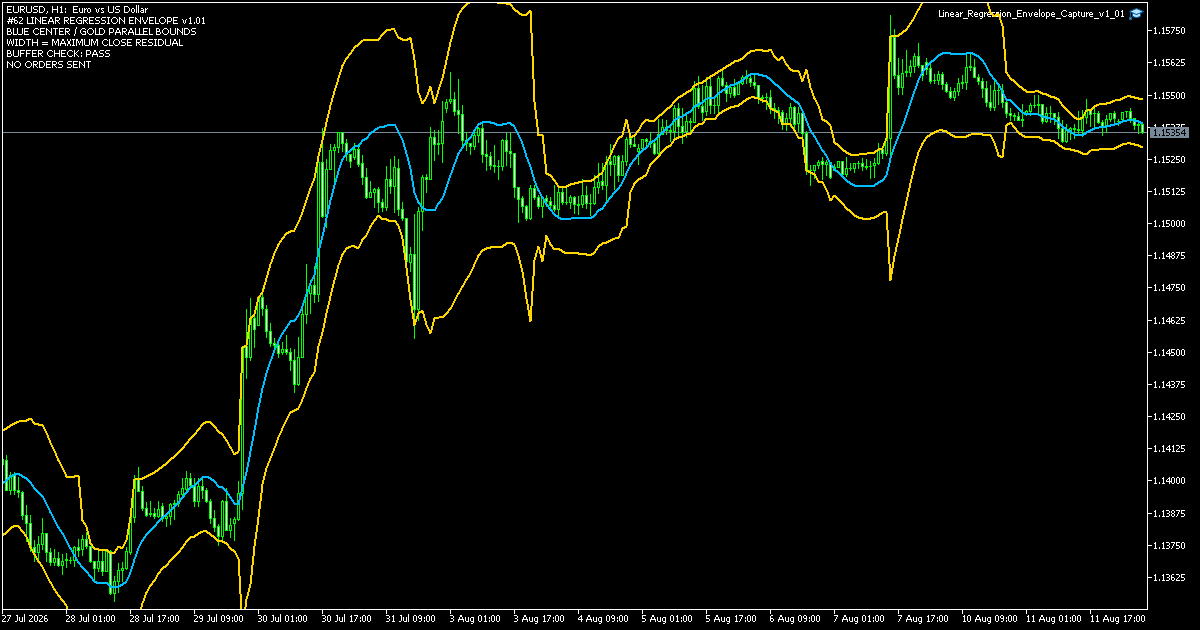This screenshot has width=1200, height=630.
Task: Click the '10 Aug 09:00' time axis label
Action: tap(989, 618)
